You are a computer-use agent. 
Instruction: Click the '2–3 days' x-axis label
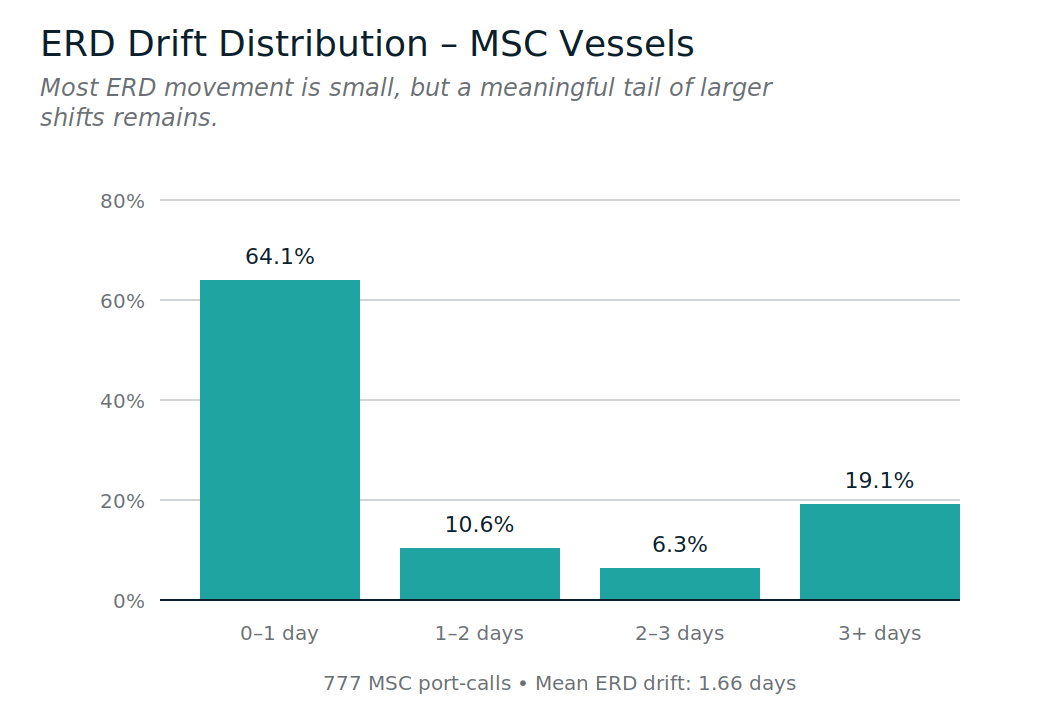point(680,634)
